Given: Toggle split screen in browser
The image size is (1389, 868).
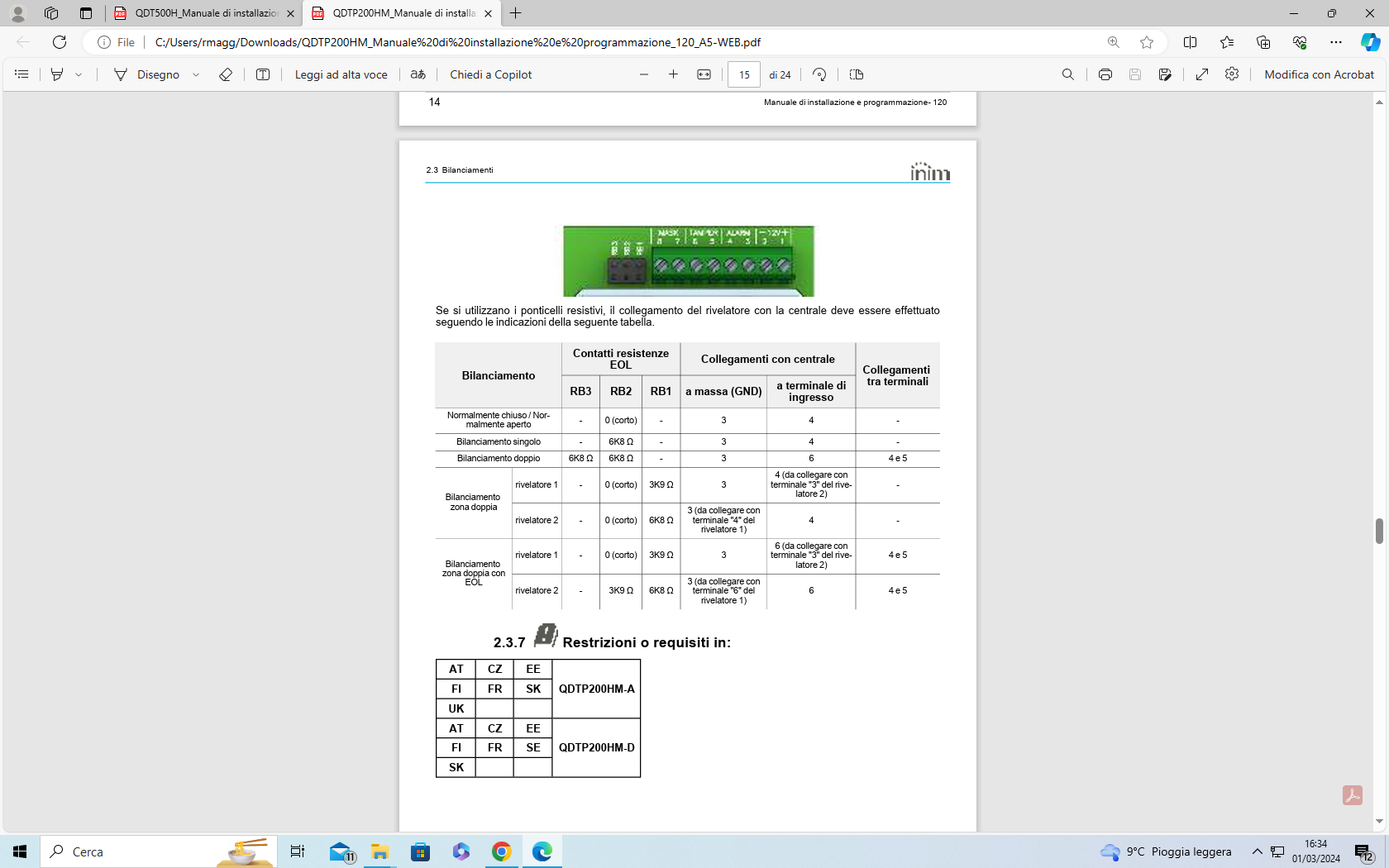Looking at the screenshot, I should (x=1190, y=42).
